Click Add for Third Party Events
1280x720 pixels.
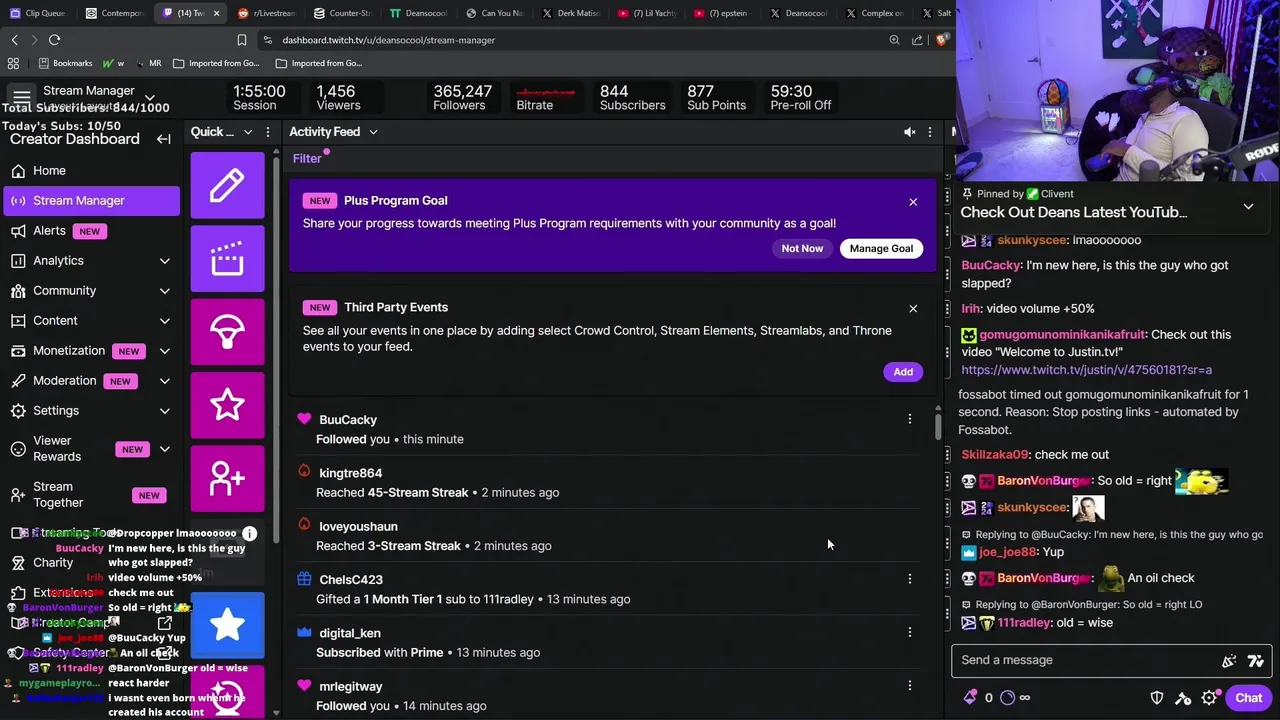point(903,372)
